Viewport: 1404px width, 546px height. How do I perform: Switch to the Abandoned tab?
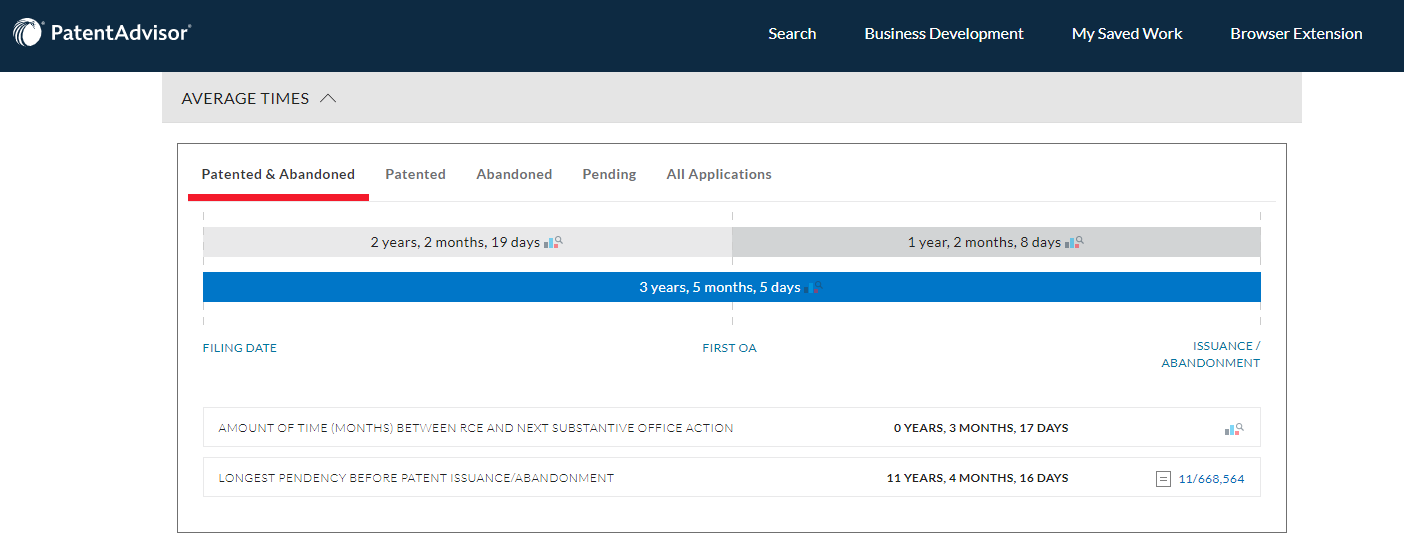pyautogui.click(x=514, y=174)
